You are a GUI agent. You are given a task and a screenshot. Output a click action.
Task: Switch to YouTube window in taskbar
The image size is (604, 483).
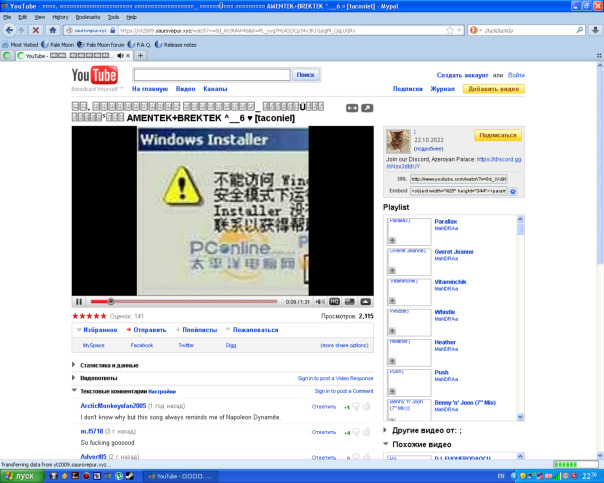point(180,476)
